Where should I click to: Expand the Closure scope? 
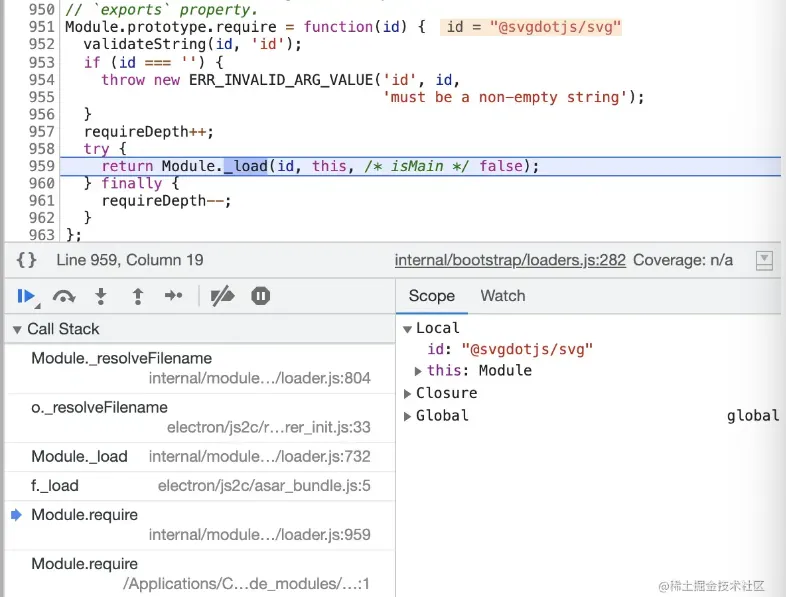coord(408,393)
